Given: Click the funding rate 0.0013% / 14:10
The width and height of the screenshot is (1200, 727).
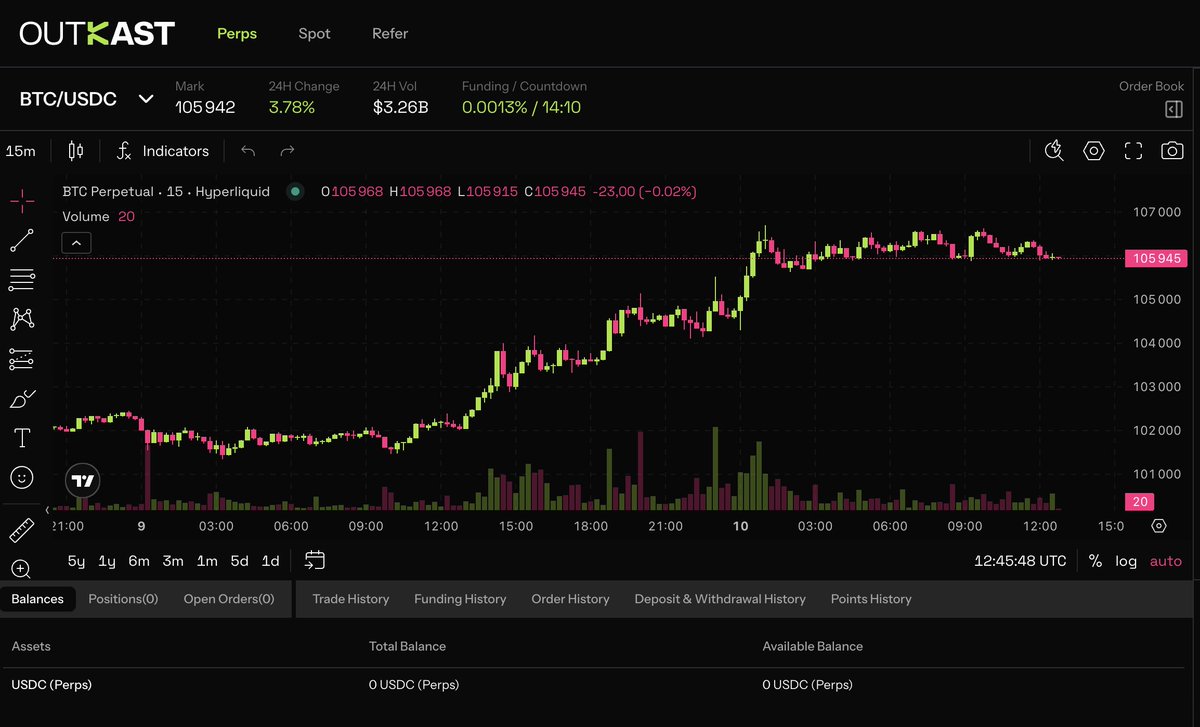Looking at the screenshot, I should (521, 107).
